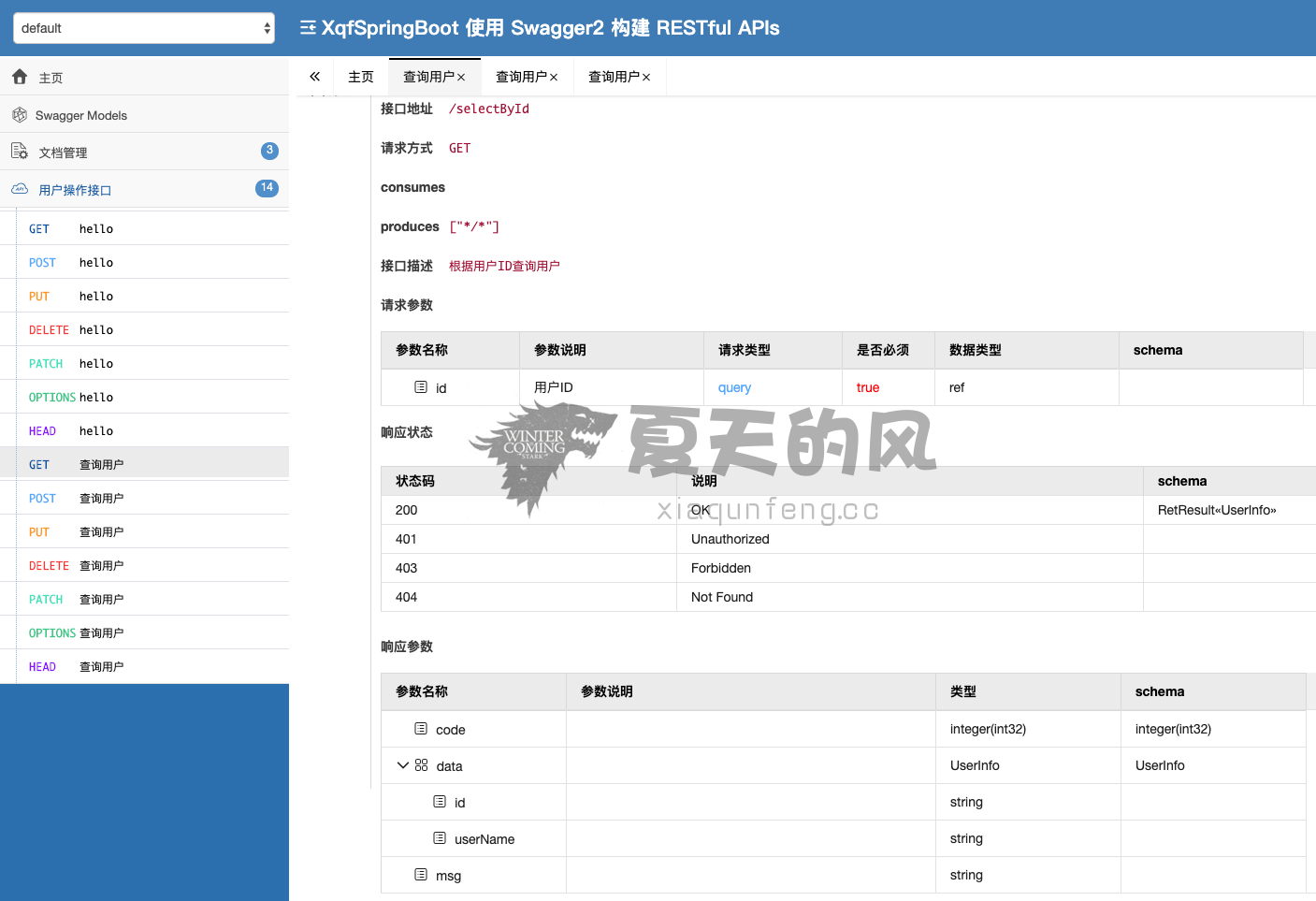Click the id request parameter row icon

[x=421, y=387]
